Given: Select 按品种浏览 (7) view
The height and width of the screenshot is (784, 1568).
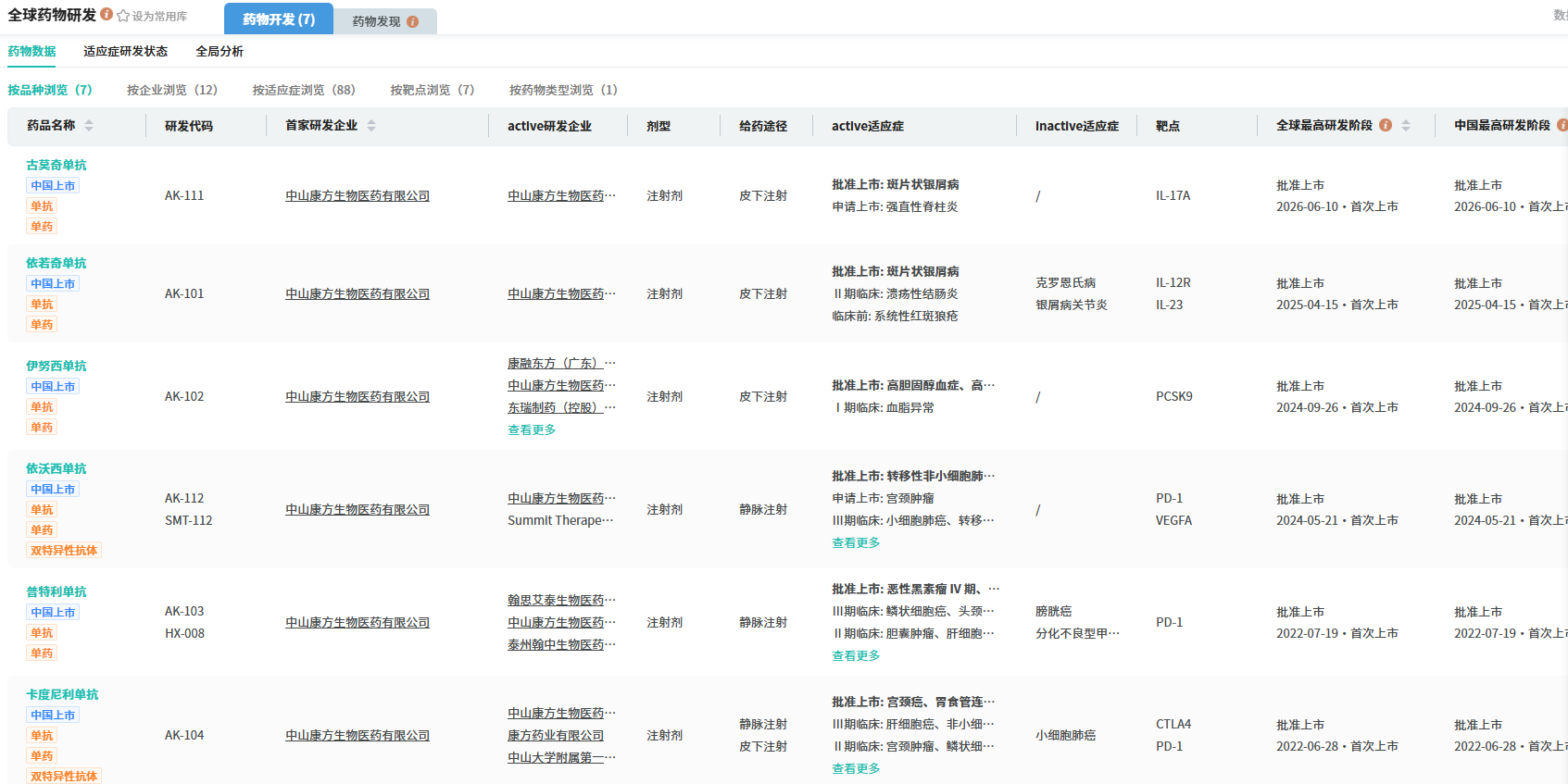Looking at the screenshot, I should (x=50, y=90).
